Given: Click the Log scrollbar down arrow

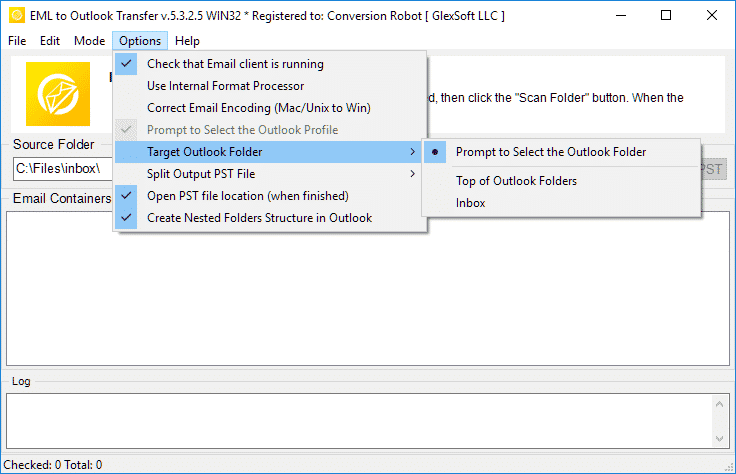Looking at the screenshot, I should pos(719,439).
